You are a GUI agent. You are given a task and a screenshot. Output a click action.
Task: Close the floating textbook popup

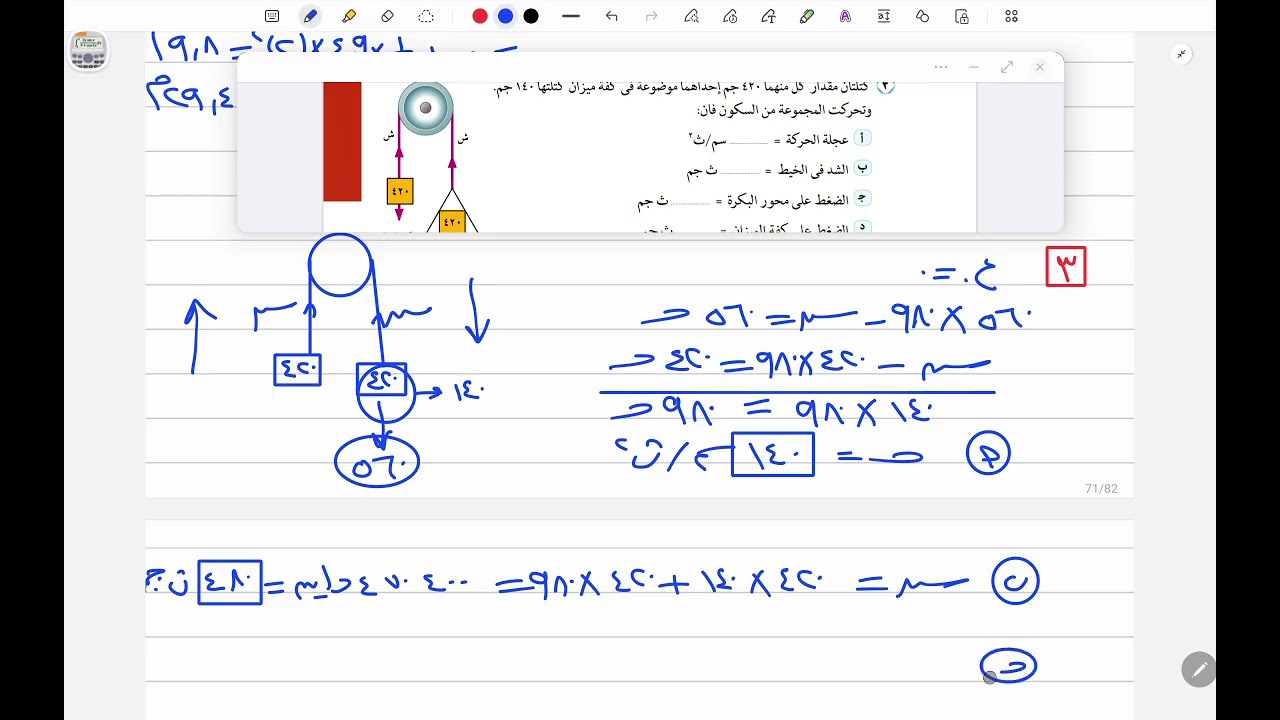click(x=1040, y=67)
